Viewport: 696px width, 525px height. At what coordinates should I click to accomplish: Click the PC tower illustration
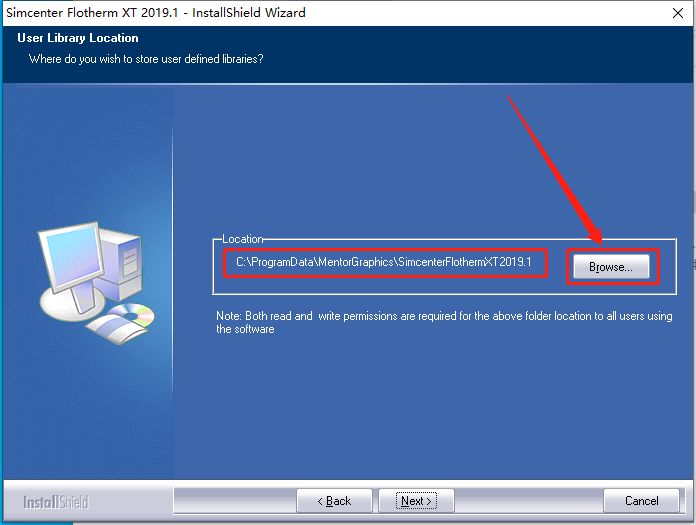point(122,263)
